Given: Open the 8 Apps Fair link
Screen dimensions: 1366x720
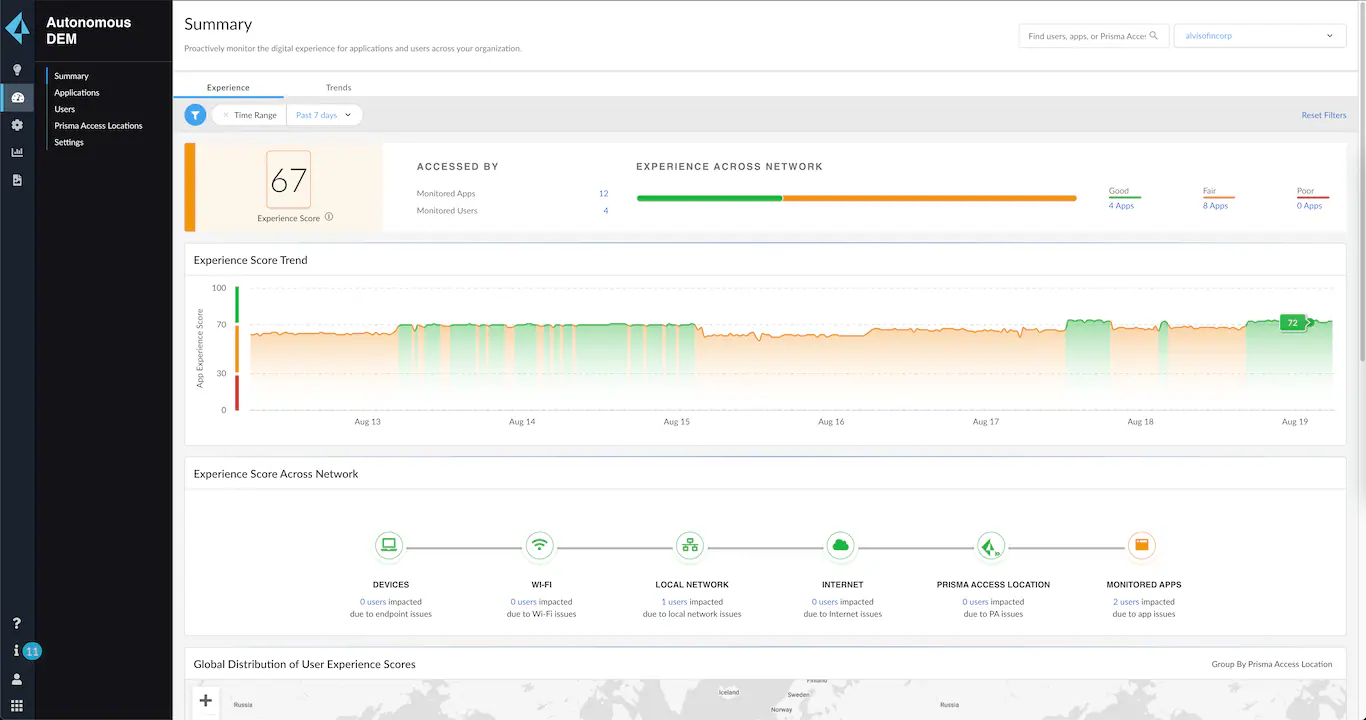Looking at the screenshot, I should point(1215,206).
